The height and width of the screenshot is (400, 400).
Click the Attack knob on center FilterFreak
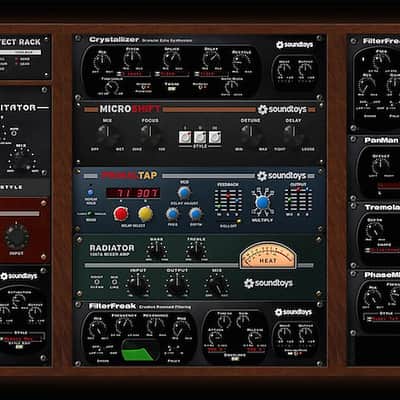pos(216,337)
